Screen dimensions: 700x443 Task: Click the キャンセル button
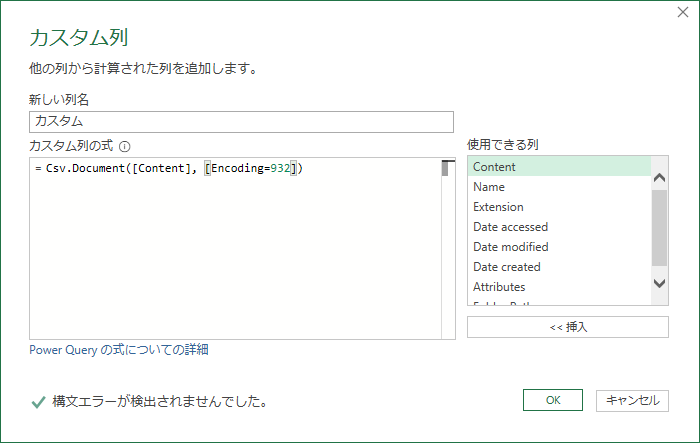click(x=632, y=400)
